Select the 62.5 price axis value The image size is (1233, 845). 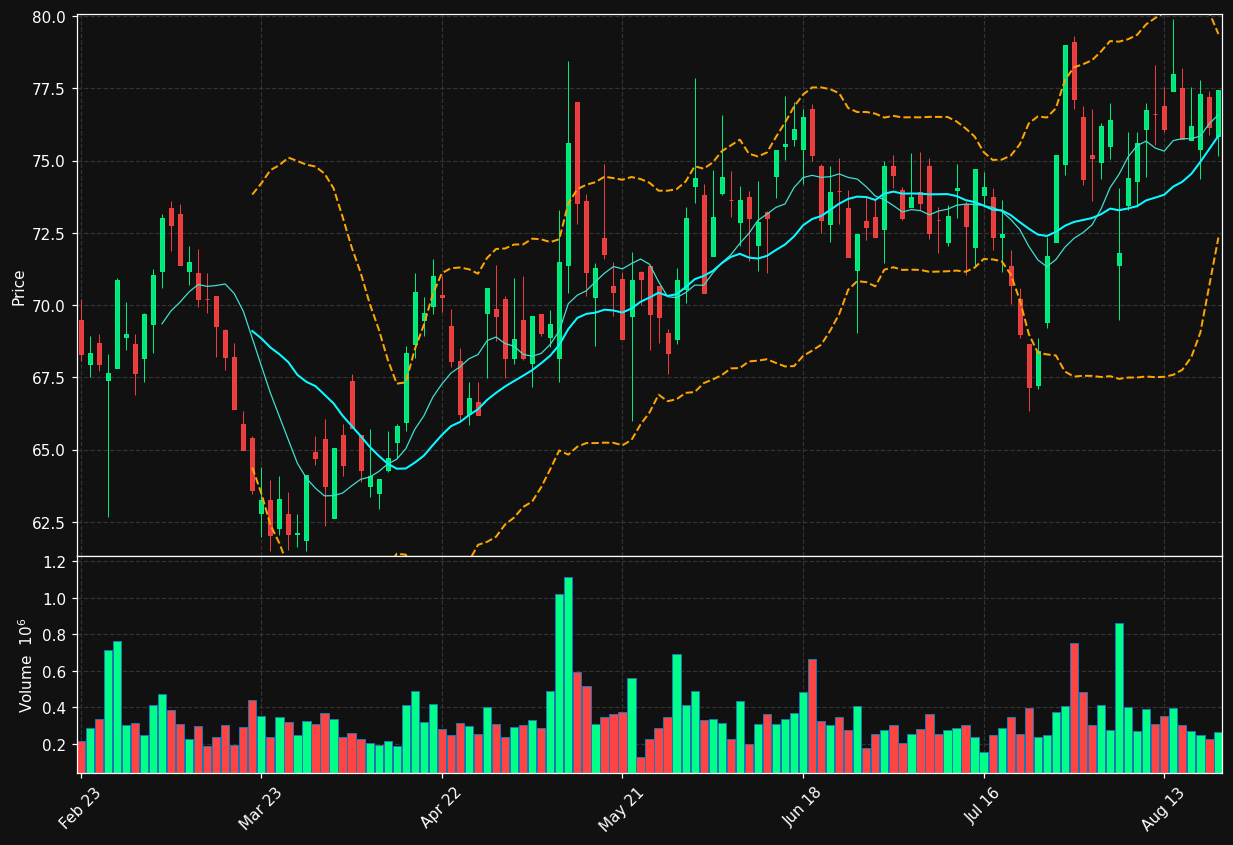pyautogui.click(x=48, y=523)
